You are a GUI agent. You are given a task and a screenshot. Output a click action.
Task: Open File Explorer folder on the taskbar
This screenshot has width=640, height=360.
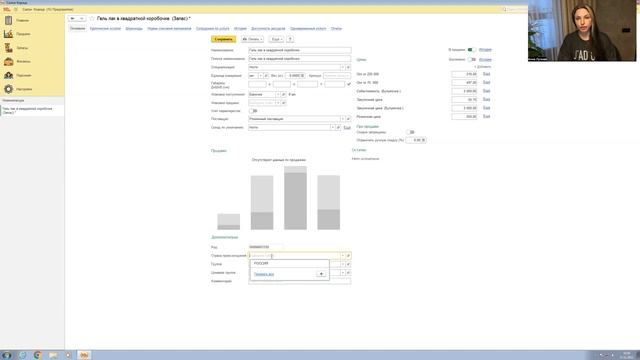53,355
